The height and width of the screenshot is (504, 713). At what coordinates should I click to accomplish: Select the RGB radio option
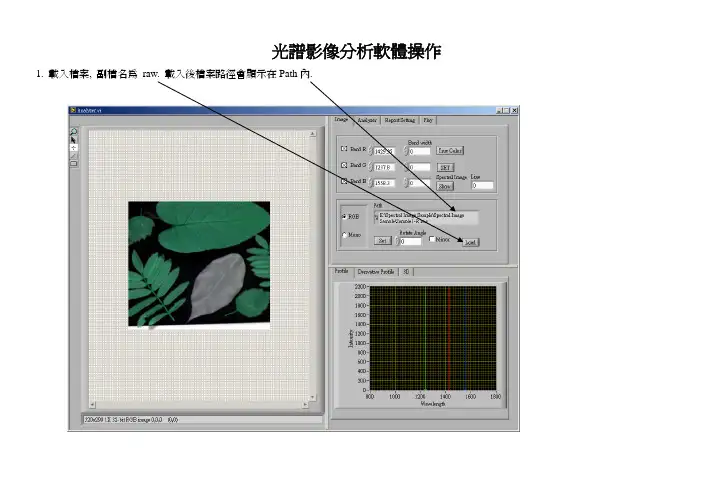click(345, 215)
